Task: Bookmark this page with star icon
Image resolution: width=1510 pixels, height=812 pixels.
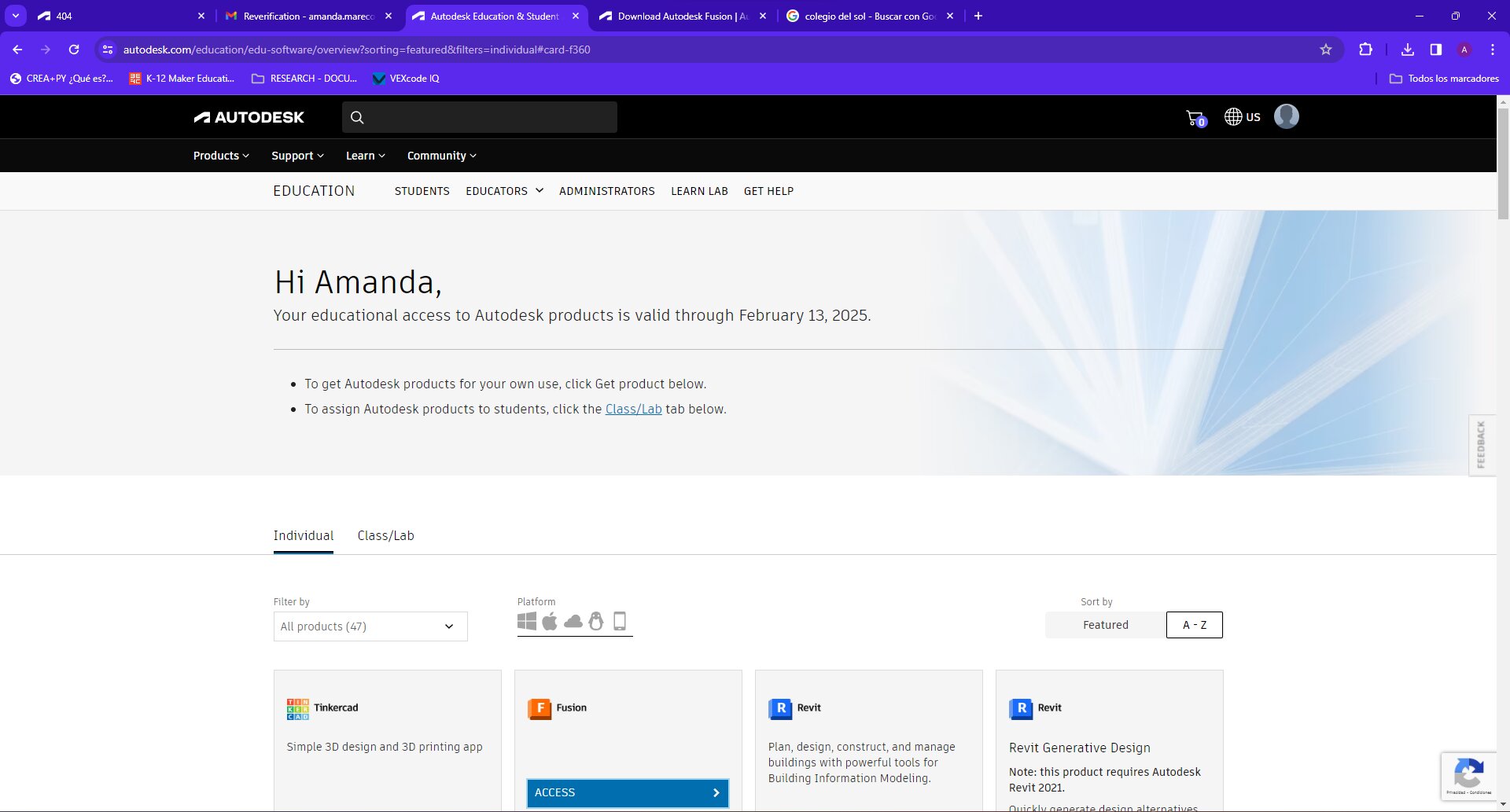Action: click(x=1326, y=50)
